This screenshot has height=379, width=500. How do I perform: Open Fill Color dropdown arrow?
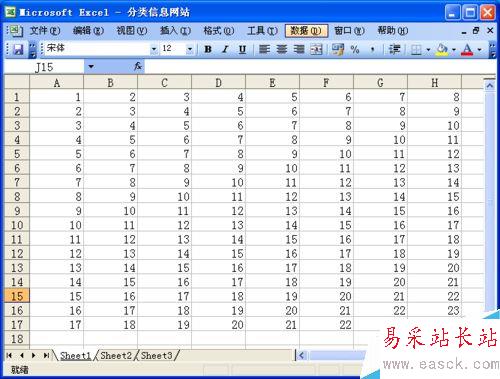pyautogui.click(x=454, y=49)
